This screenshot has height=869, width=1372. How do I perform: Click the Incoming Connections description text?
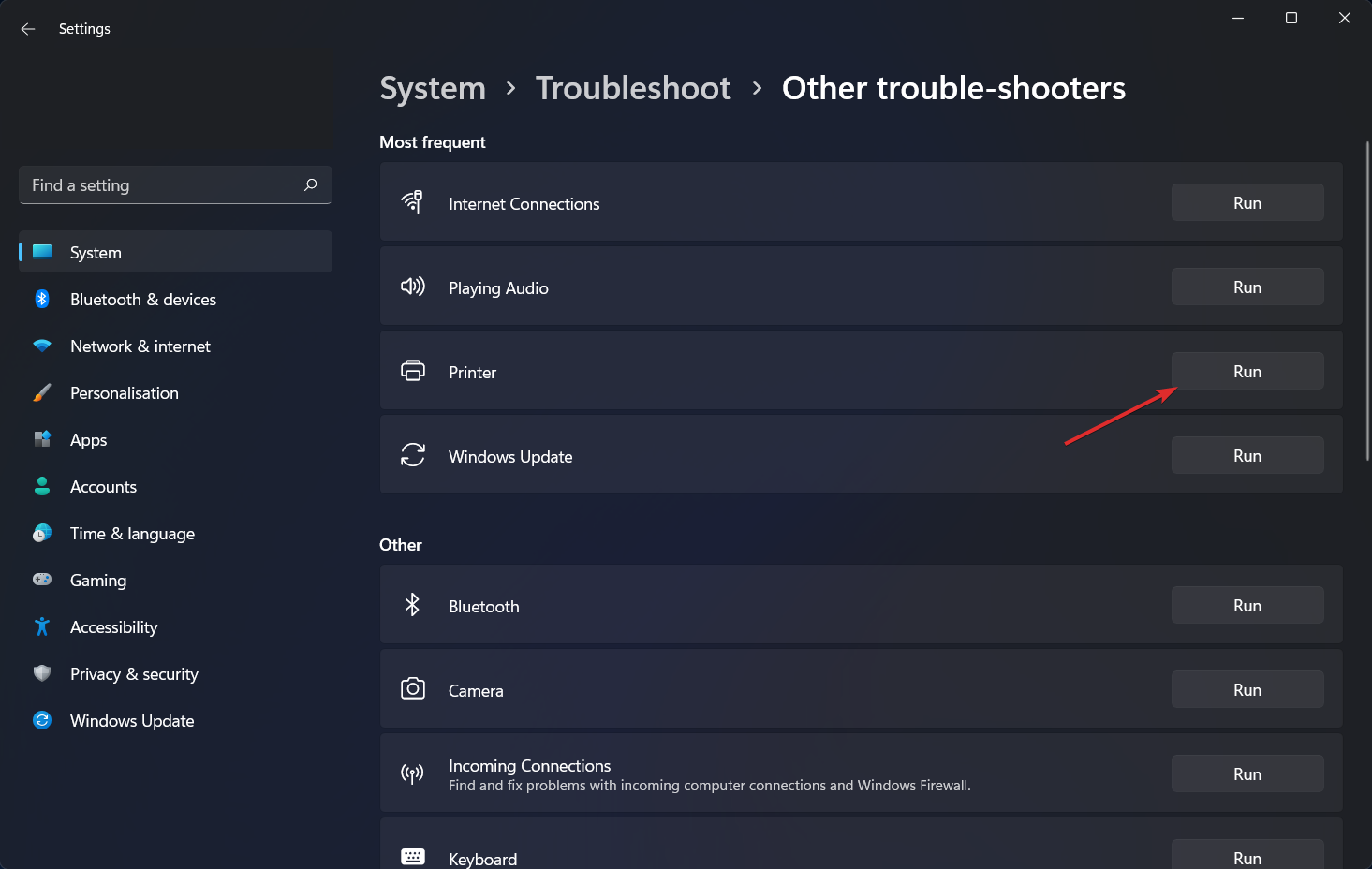(x=709, y=786)
